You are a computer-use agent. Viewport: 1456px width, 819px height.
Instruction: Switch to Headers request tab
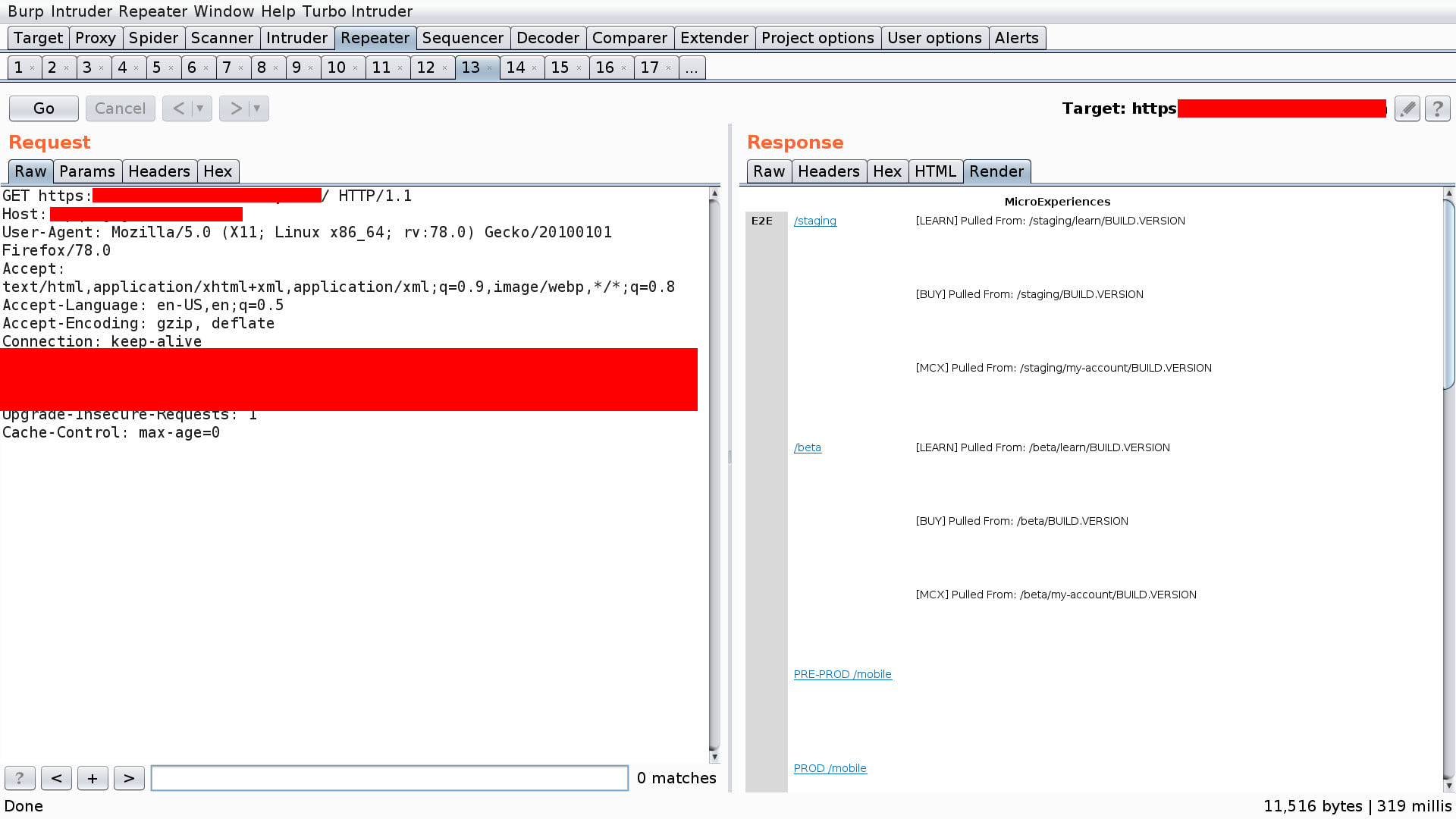point(159,171)
